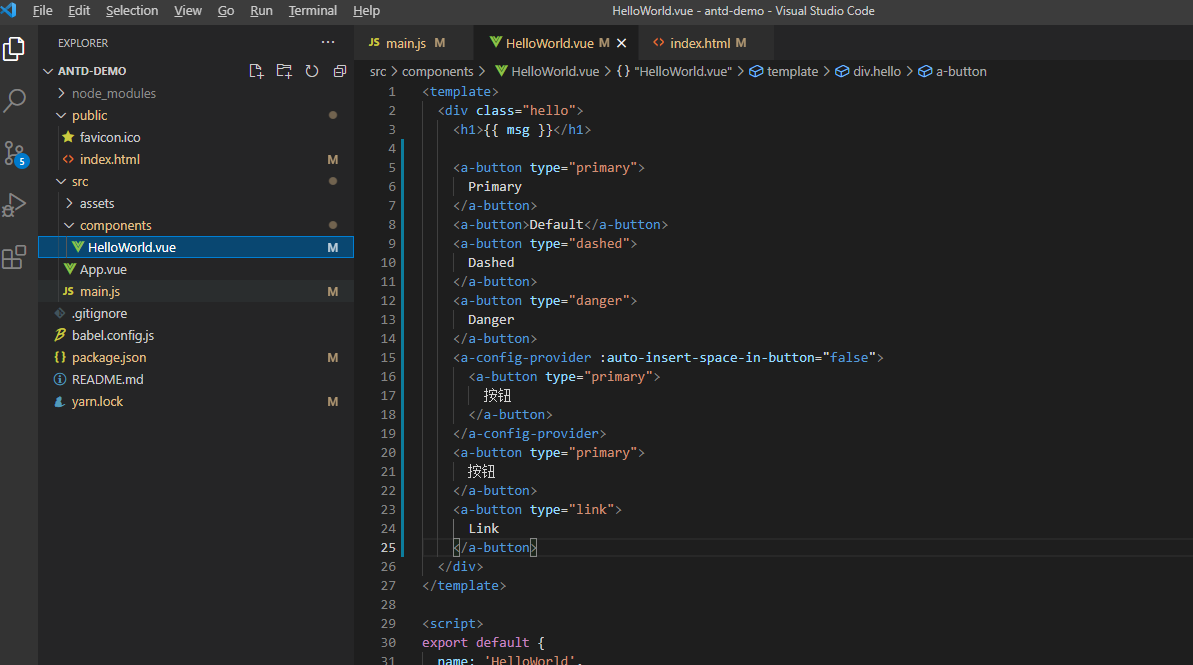Collapse the ANTD-DEMO project root
Viewport: 1193px width, 665px height.
pyautogui.click(x=91, y=71)
